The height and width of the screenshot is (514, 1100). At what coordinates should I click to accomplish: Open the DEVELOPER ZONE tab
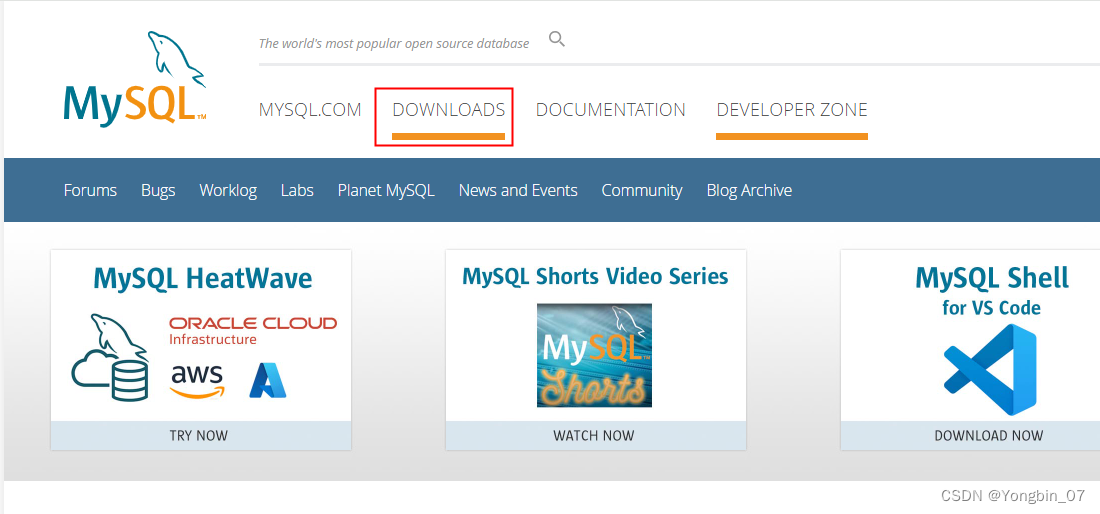coord(792,110)
